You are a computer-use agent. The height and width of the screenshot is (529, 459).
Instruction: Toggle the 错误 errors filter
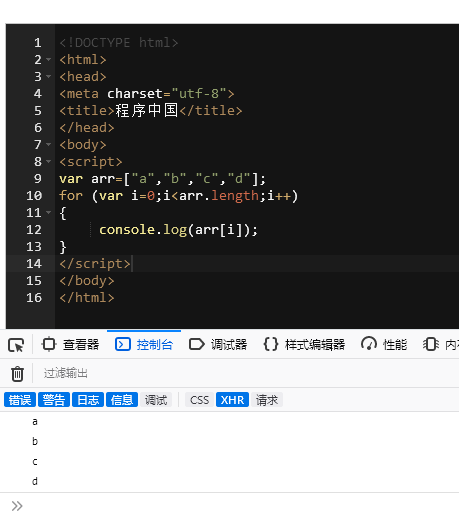point(20,400)
